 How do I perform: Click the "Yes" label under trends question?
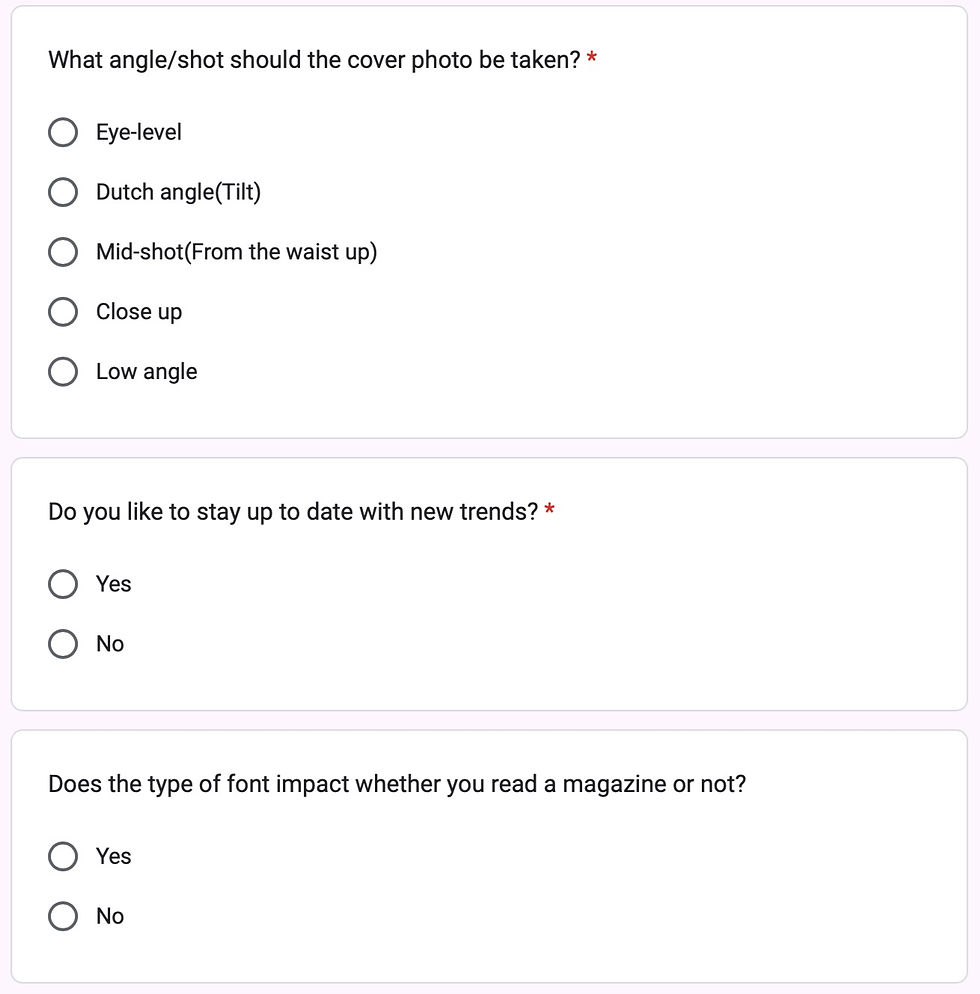pos(114,584)
